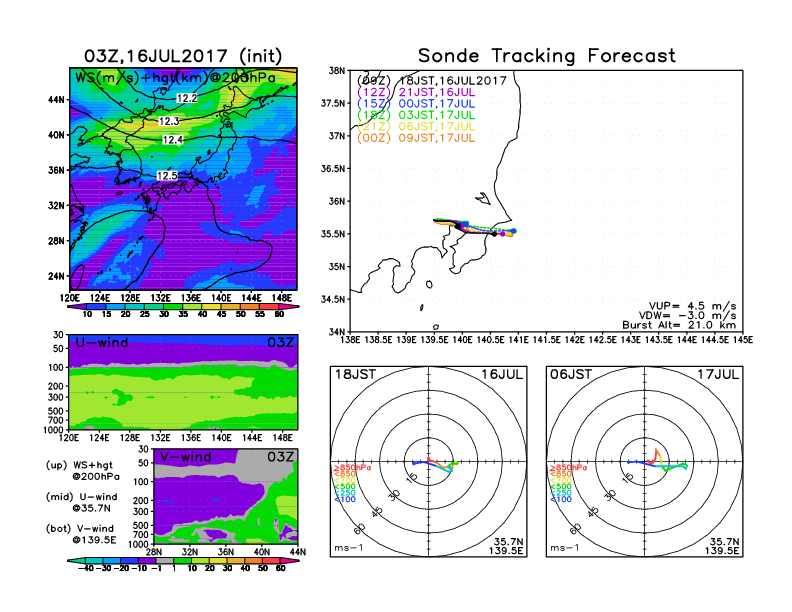Image resolution: width=792 pixels, height=612 pixels.
Task: Click the green '<500' label on the left hodograph
Action: tap(344, 487)
